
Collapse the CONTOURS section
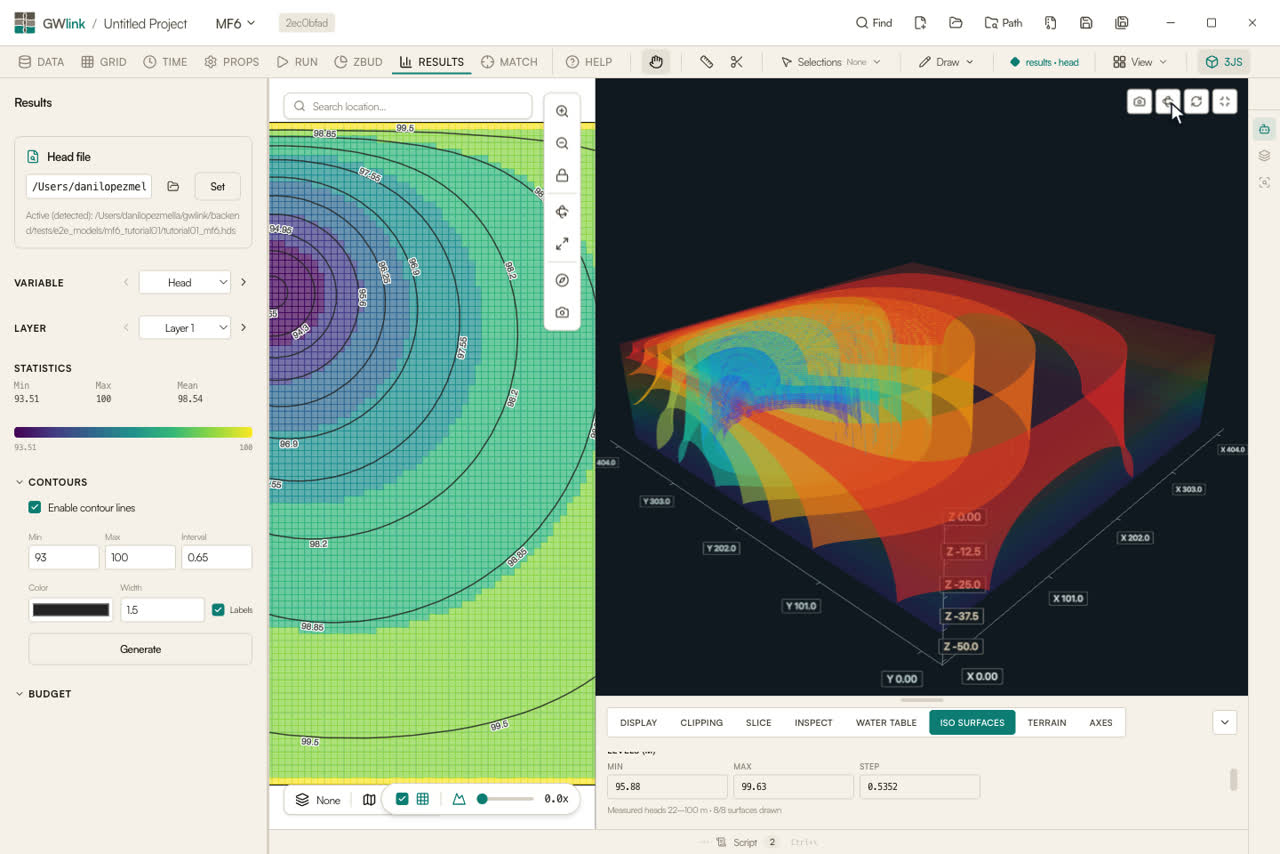coord(51,482)
